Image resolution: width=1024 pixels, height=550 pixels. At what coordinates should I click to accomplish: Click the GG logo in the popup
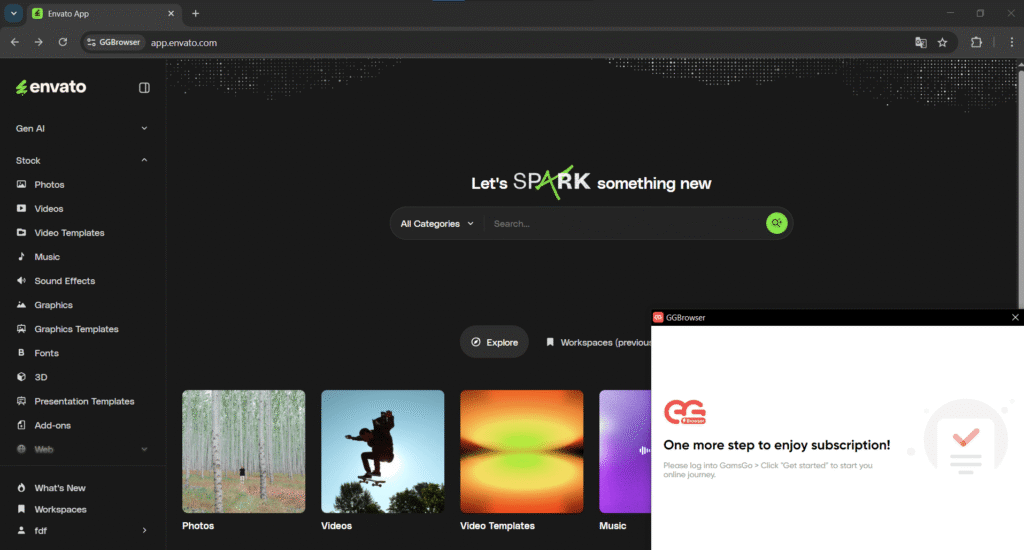coord(685,412)
